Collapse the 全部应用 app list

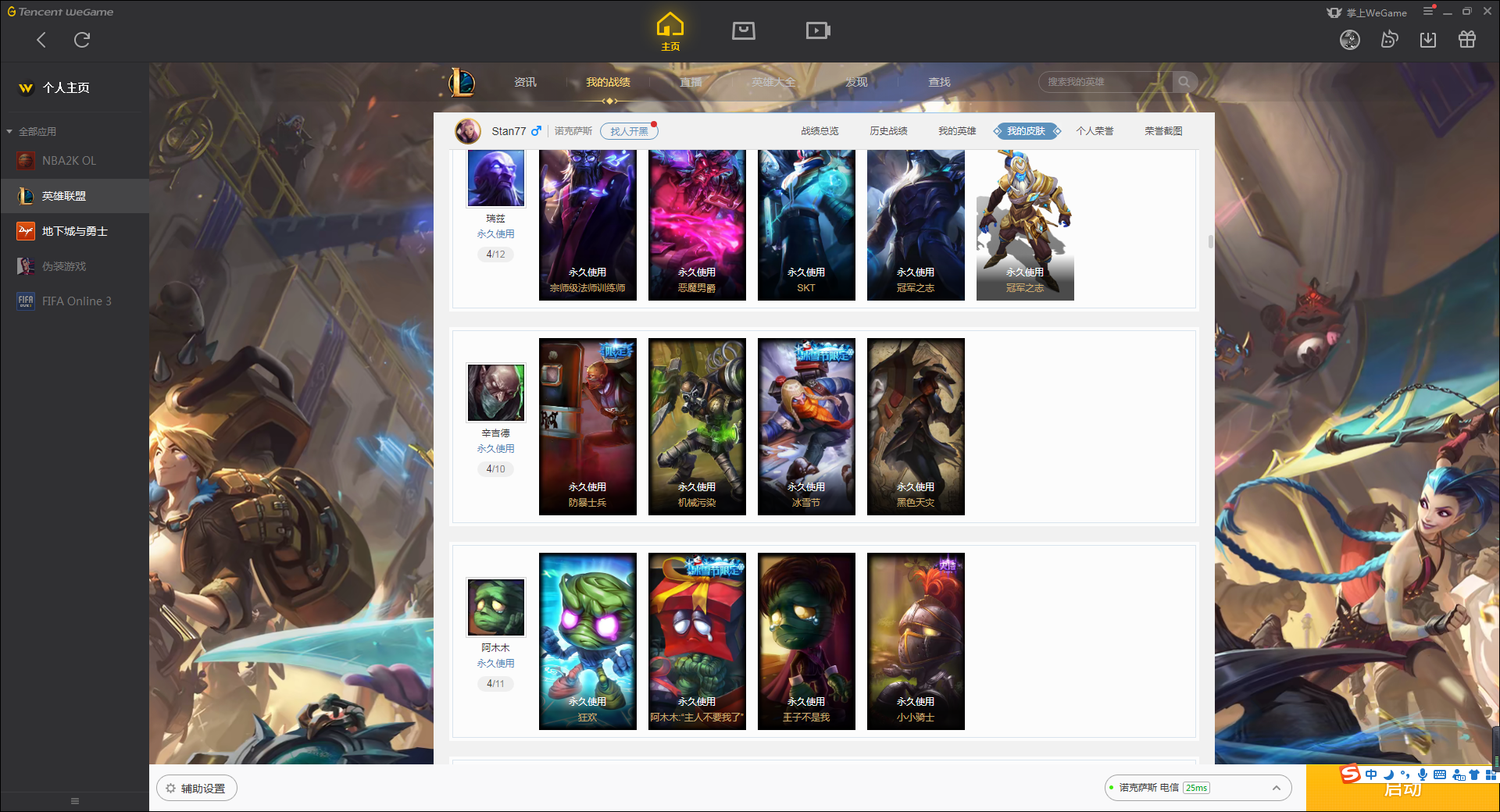coord(32,131)
